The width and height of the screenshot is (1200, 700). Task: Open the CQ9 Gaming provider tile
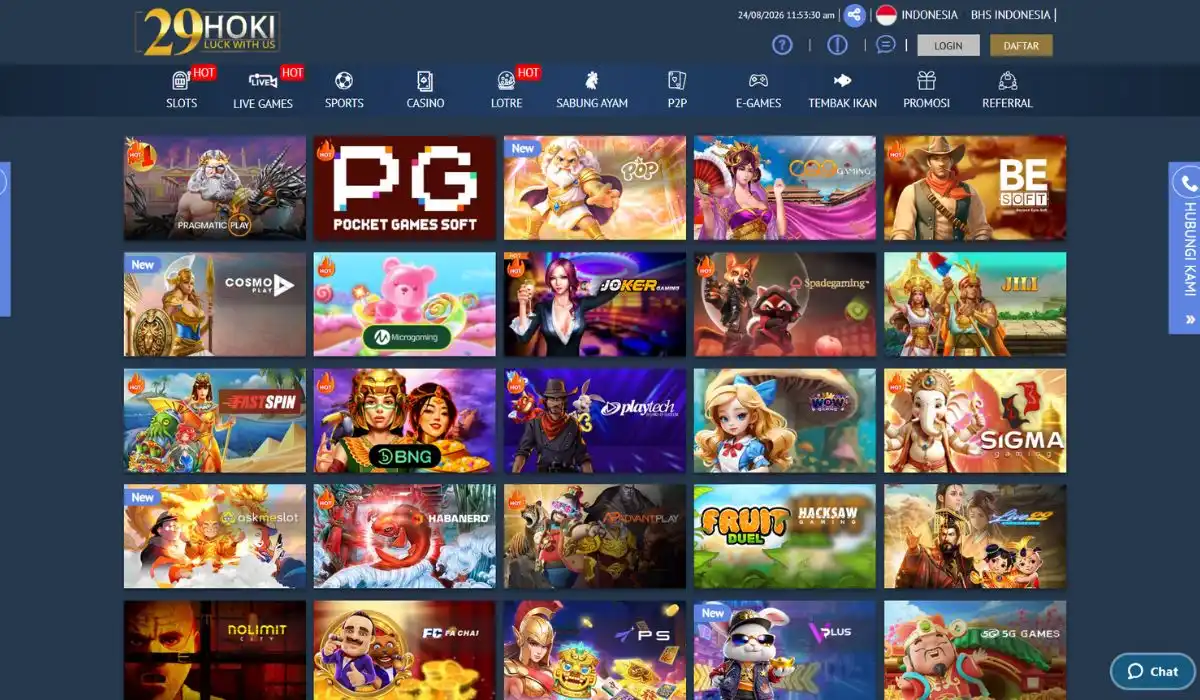click(x=785, y=188)
